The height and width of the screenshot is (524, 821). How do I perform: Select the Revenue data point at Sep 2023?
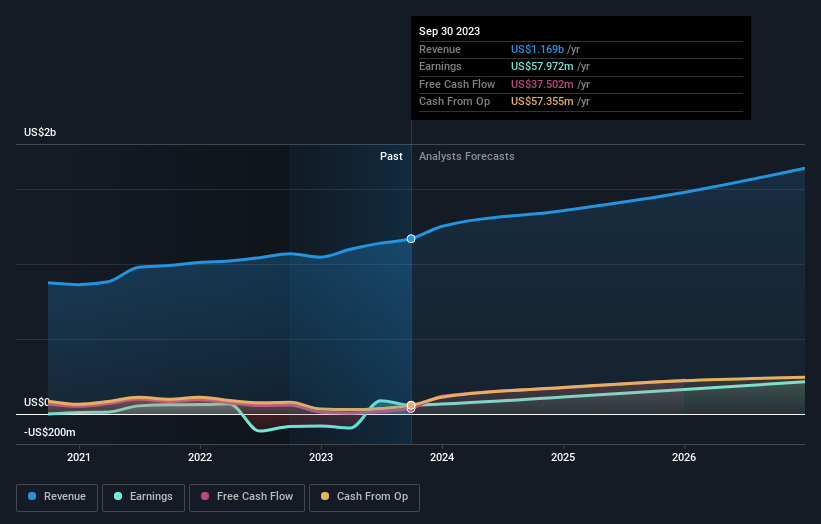click(411, 239)
